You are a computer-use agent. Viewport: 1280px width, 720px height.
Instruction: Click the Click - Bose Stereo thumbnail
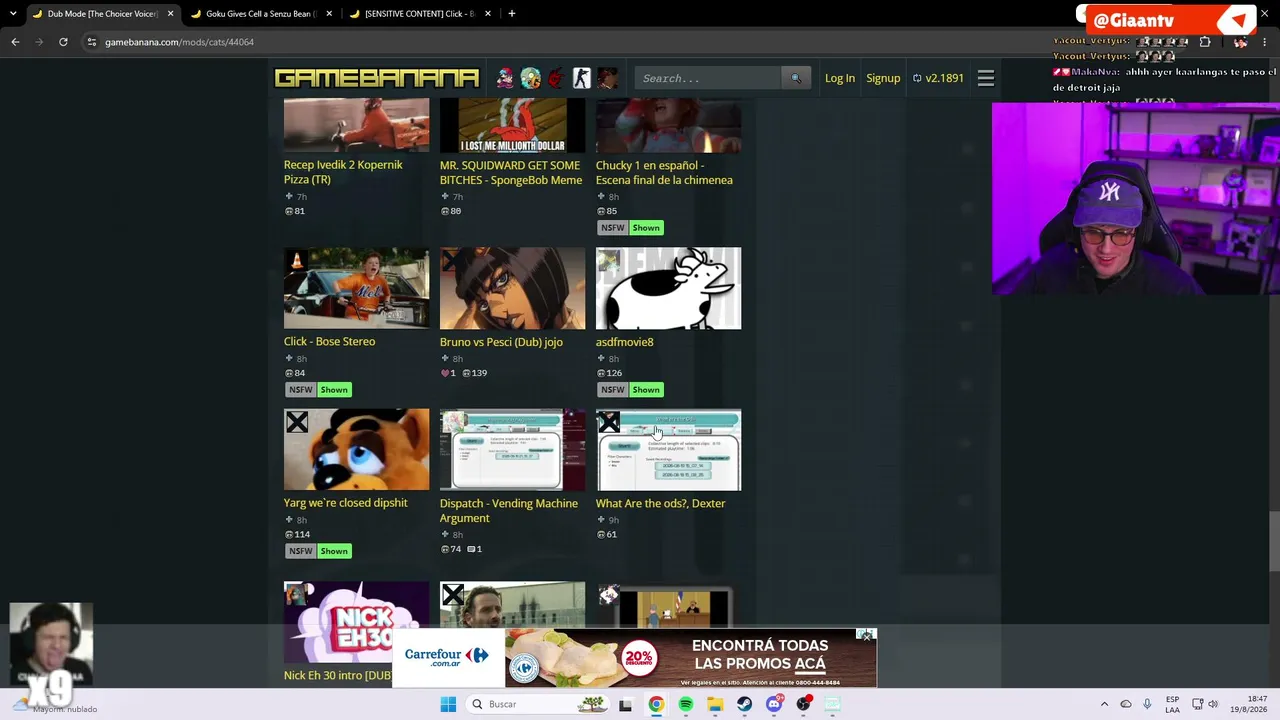click(356, 288)
